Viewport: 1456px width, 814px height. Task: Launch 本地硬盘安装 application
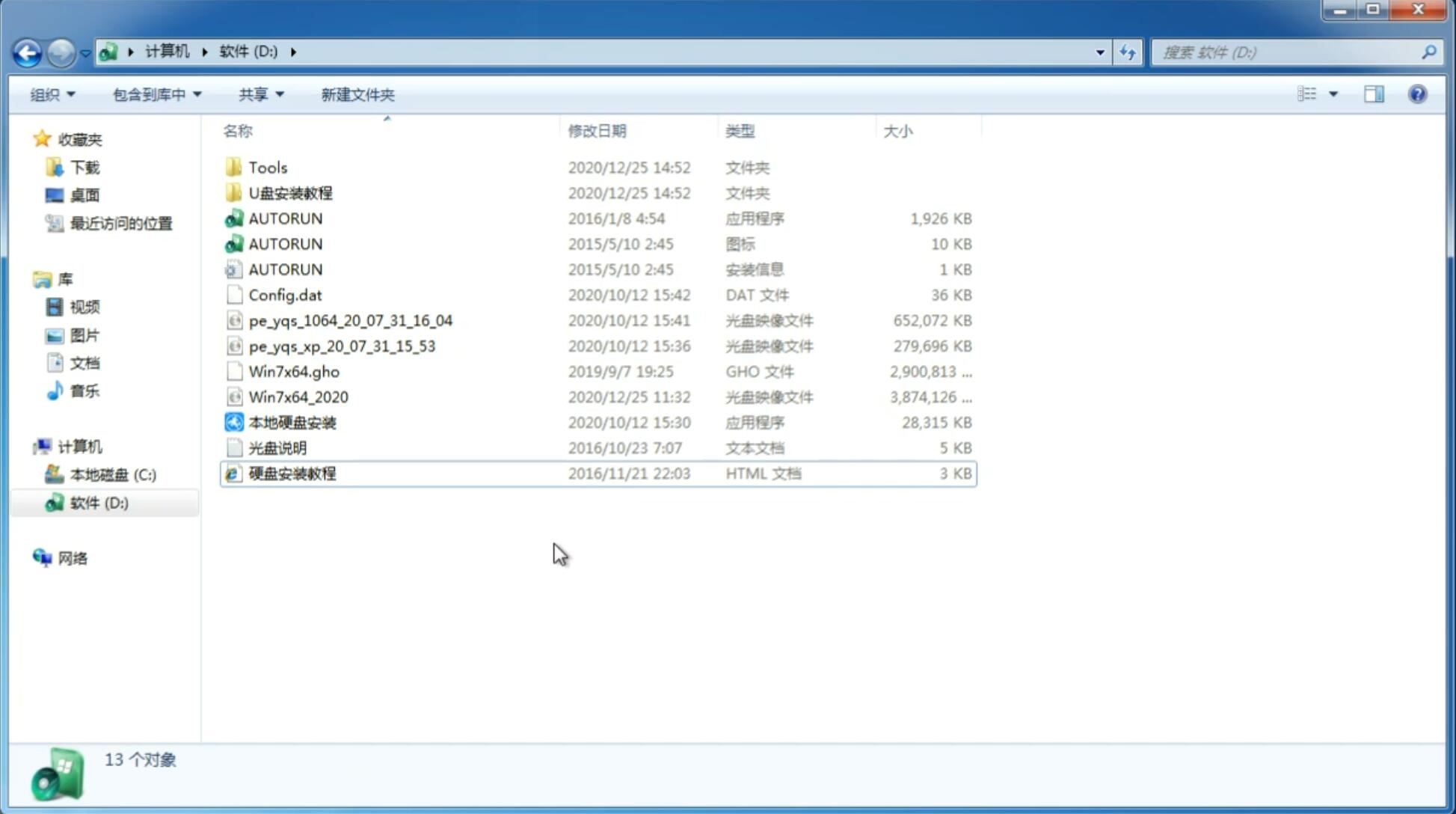coord(292,422)
